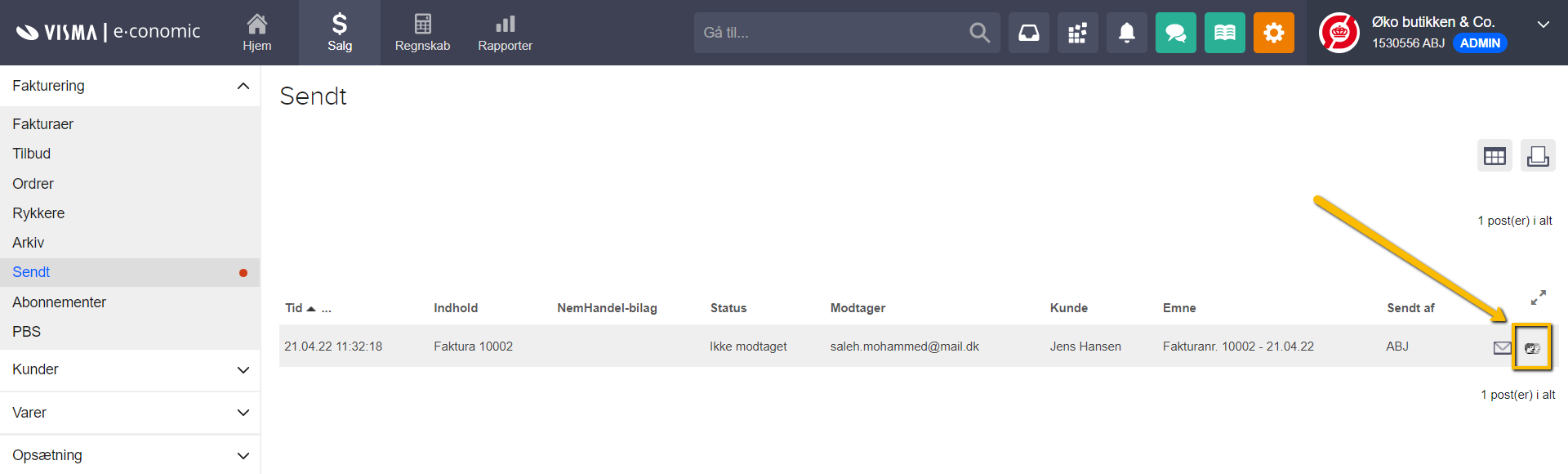Expand the Kunder section

point(243,370)
